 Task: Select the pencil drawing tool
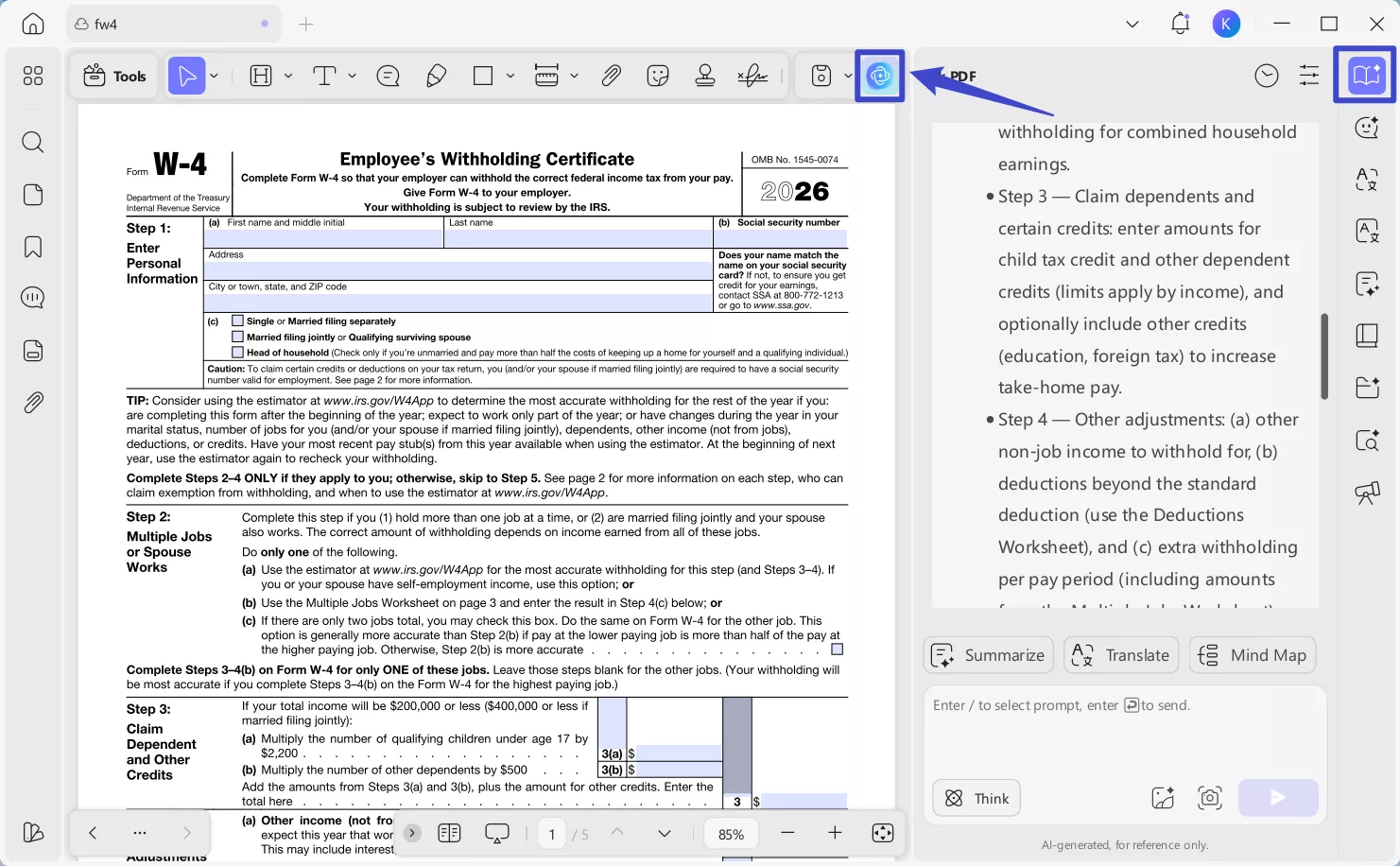436,76
